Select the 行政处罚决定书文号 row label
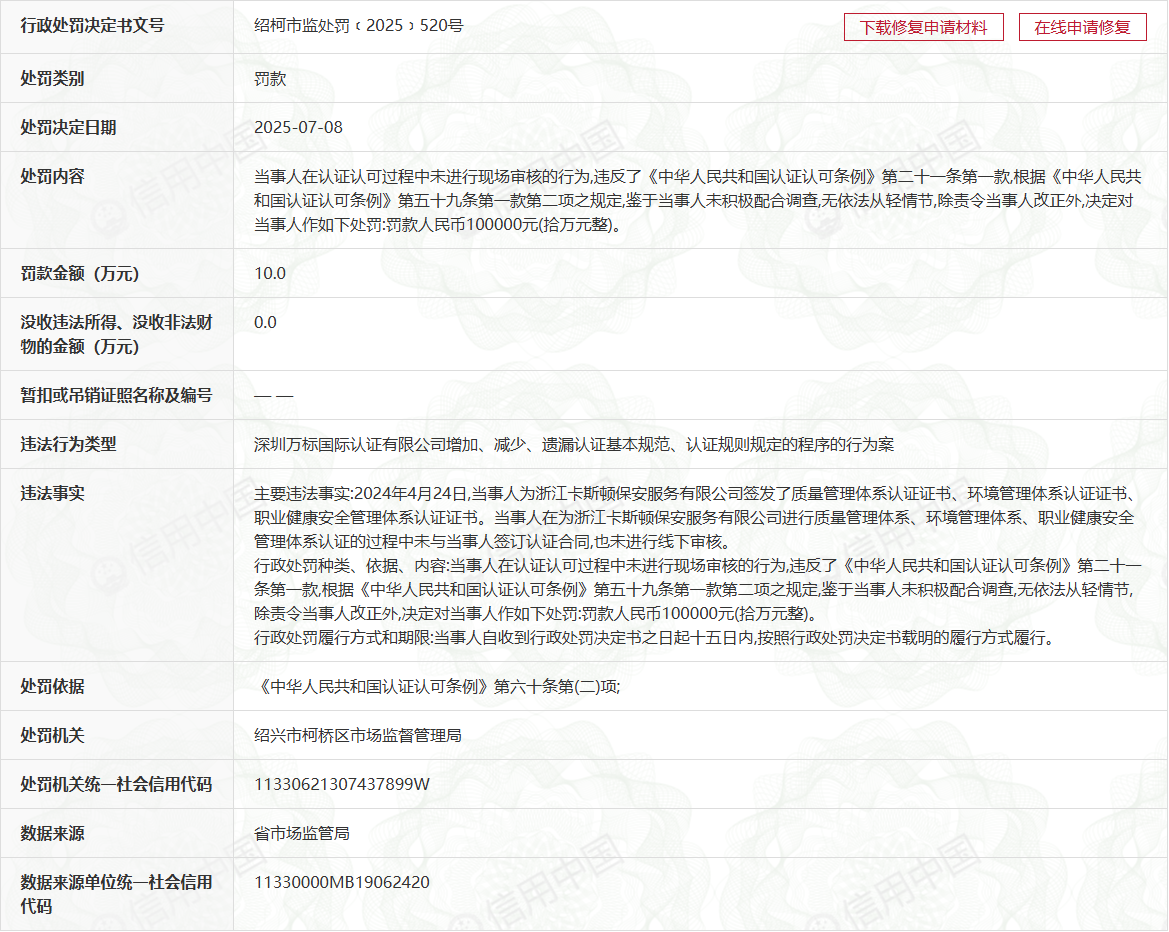This screenshot has width=1169, height=932. pyautogui.click(x=92, y=26)
